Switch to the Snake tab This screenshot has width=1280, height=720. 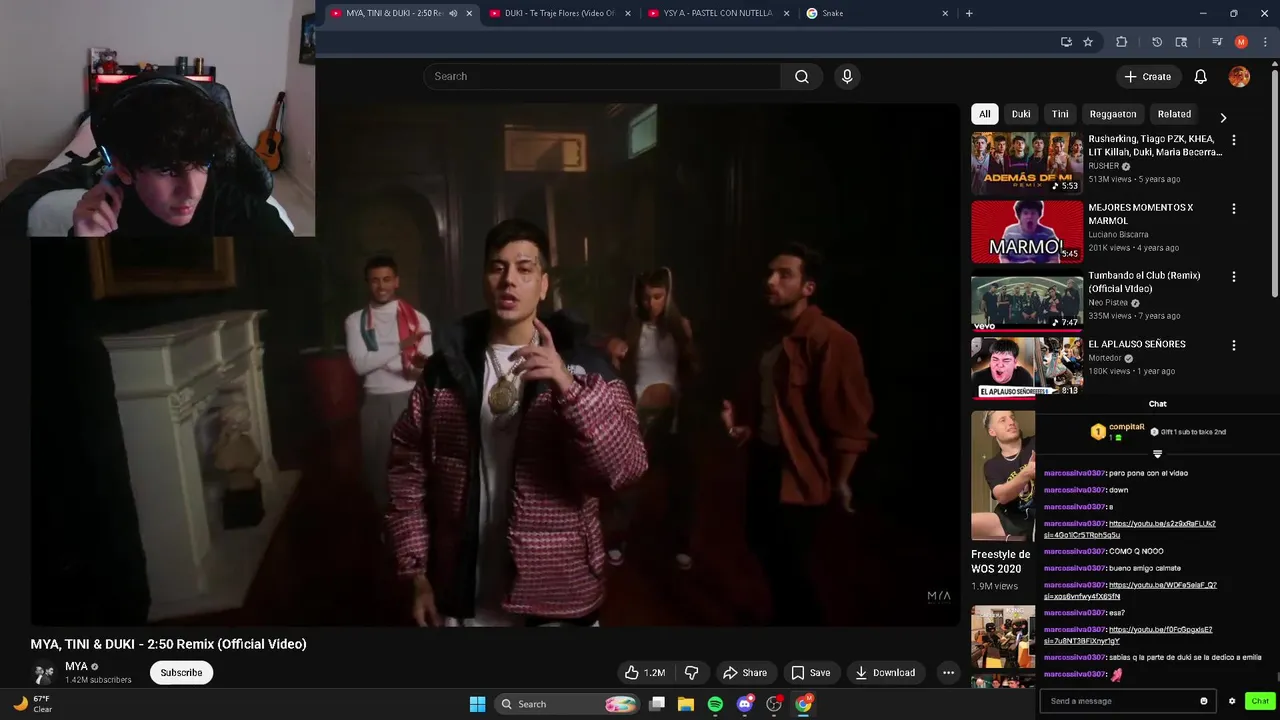click(x=877, y=13)
